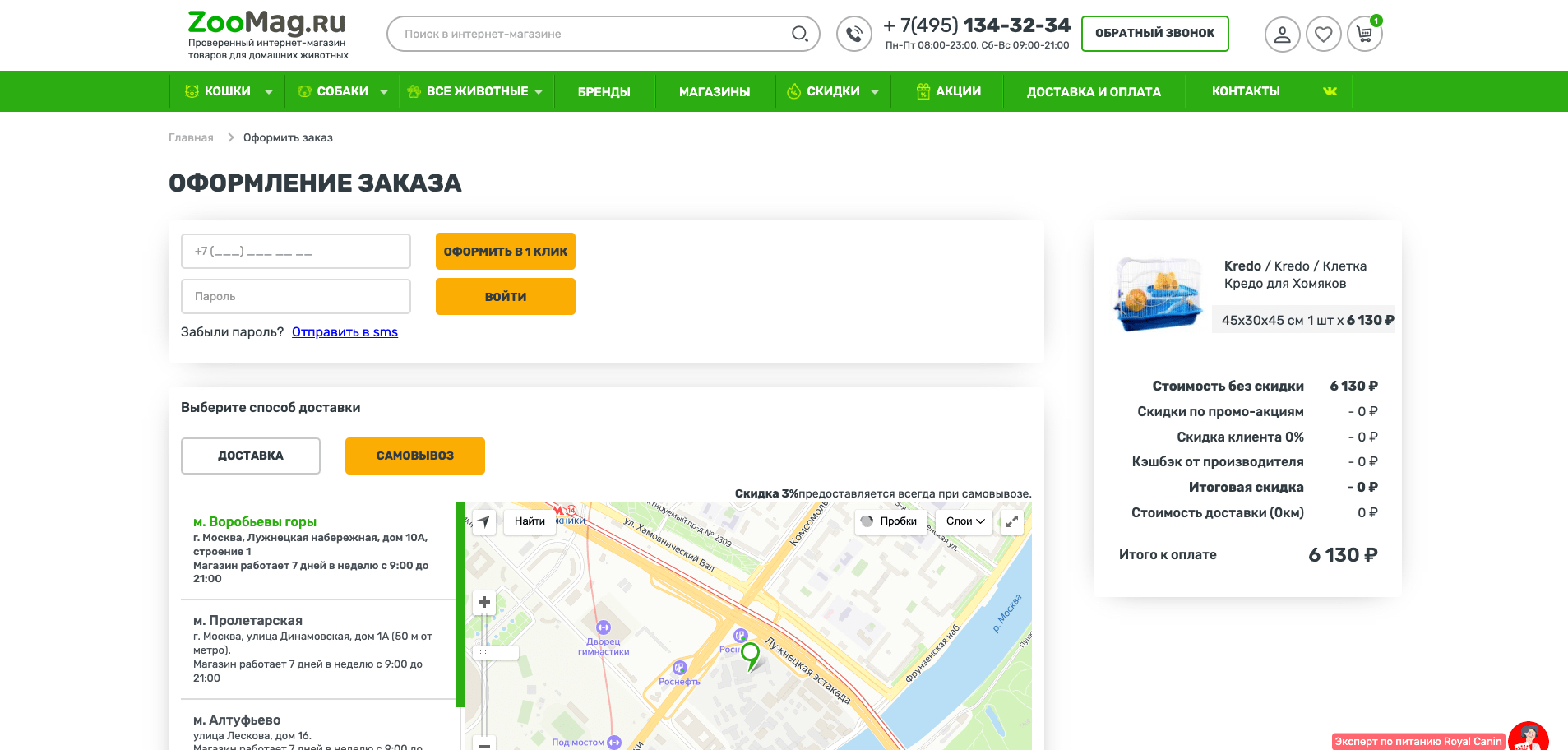Select the САМОВЫВОЗ pickup tab
The height and width of the screenshot is (750, 1568).
[415, 456]
